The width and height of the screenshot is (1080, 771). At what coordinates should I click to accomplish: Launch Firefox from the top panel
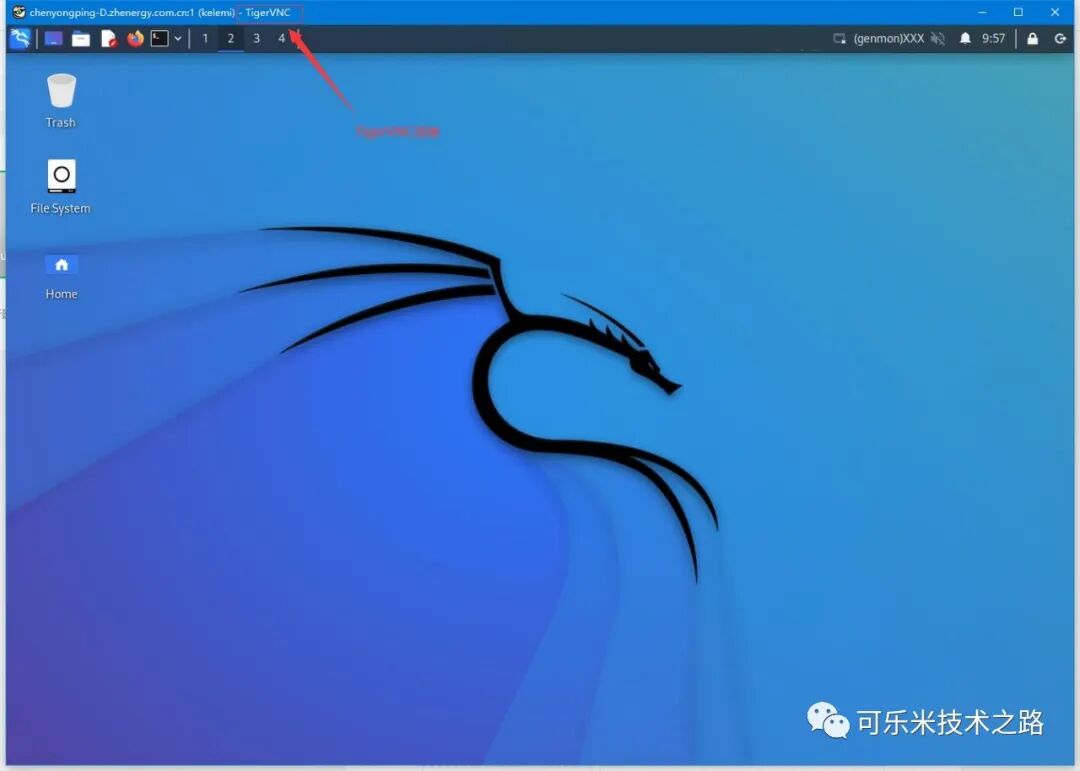135,39
